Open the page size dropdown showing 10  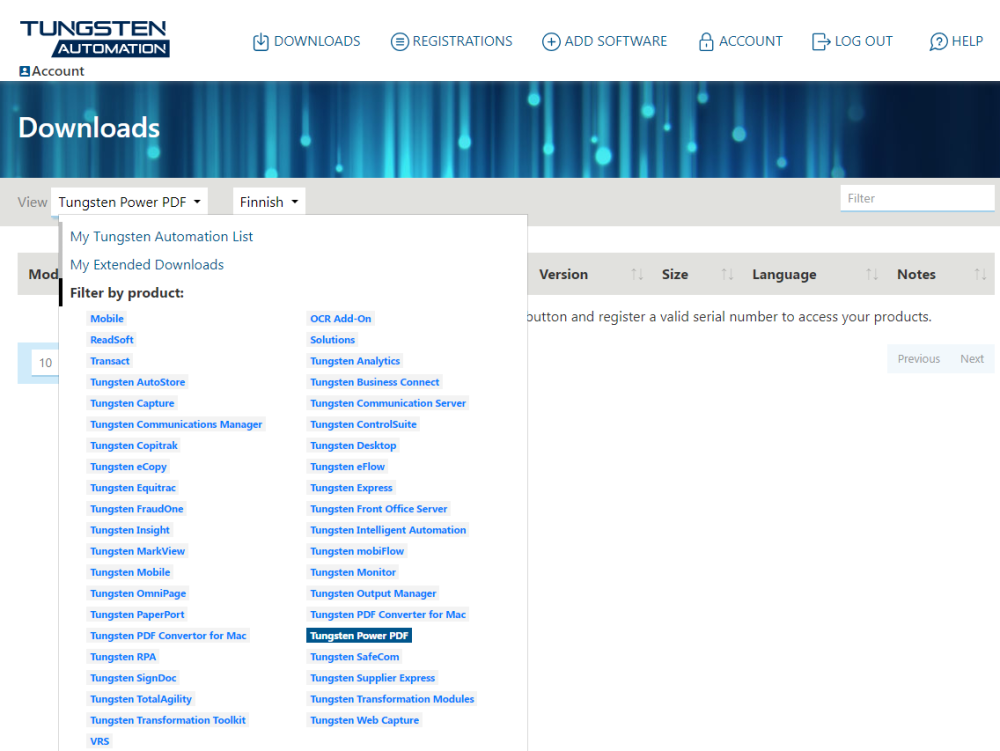pyautogui.click(x=45, y=363)
